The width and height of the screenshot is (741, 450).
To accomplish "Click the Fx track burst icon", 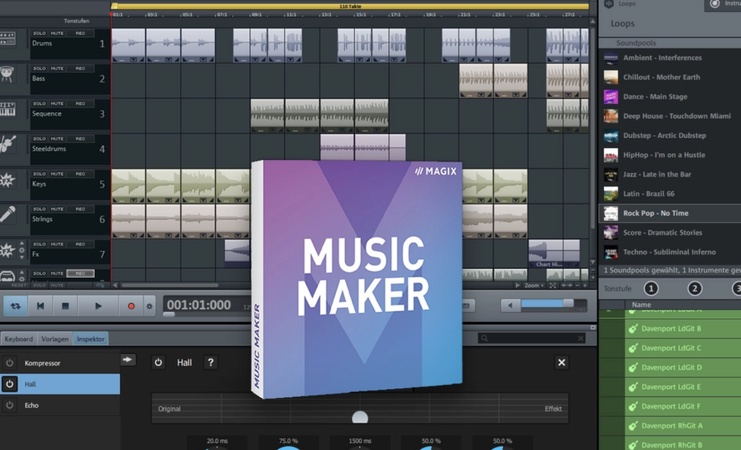I will (x=7, y=250).
